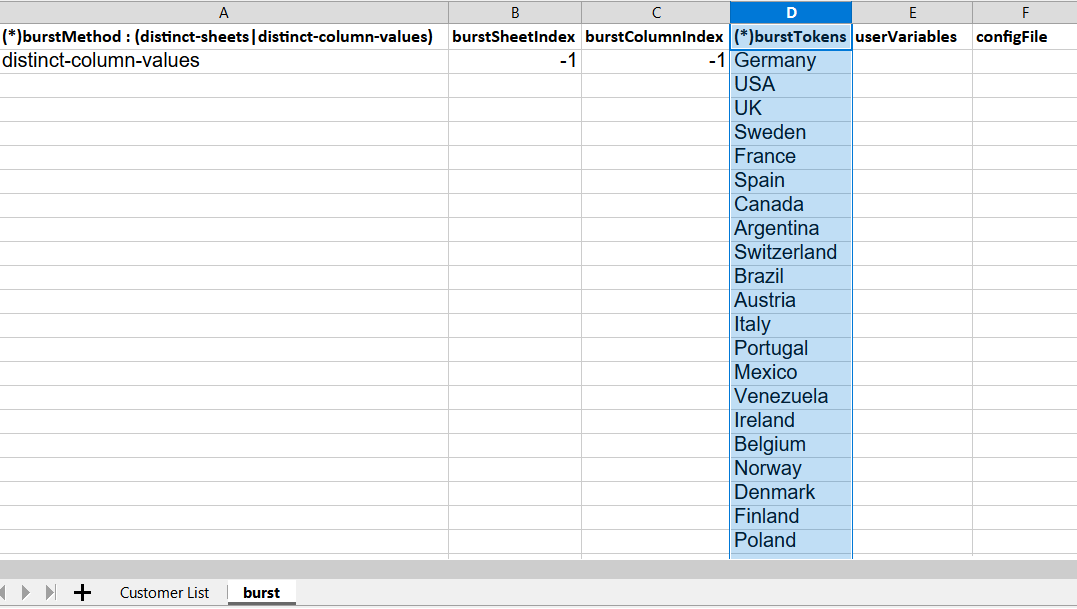This screenshot has width=1077, height=609.
Task: Select the Ireland cell
Action: coord(791,422)
